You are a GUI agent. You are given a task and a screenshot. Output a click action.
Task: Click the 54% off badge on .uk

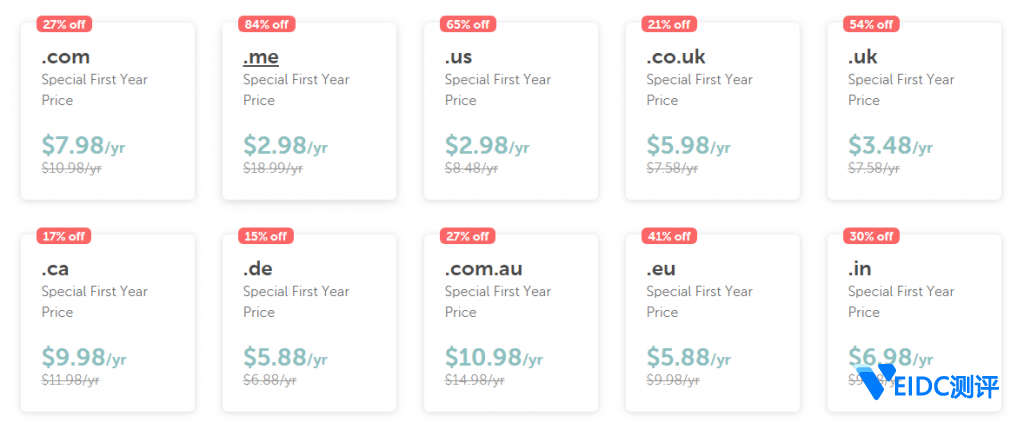click(x=872, y=24)
